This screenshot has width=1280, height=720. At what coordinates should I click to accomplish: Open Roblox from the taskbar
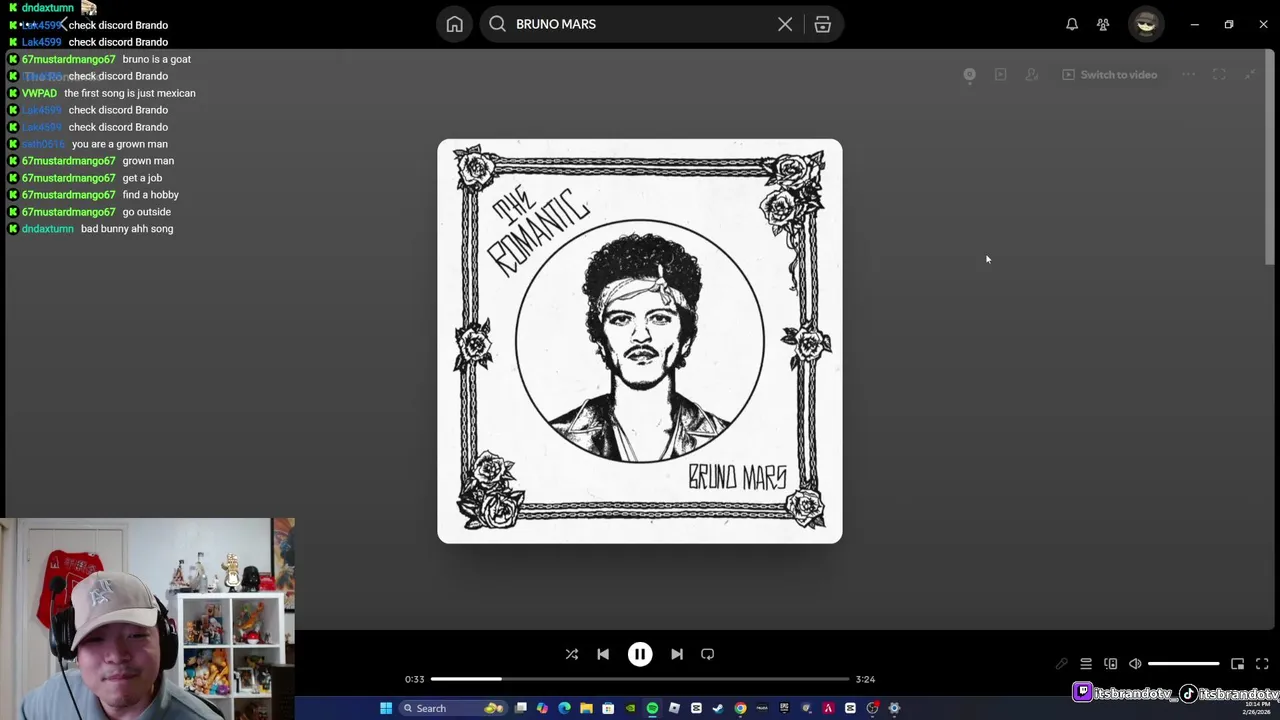674,708
